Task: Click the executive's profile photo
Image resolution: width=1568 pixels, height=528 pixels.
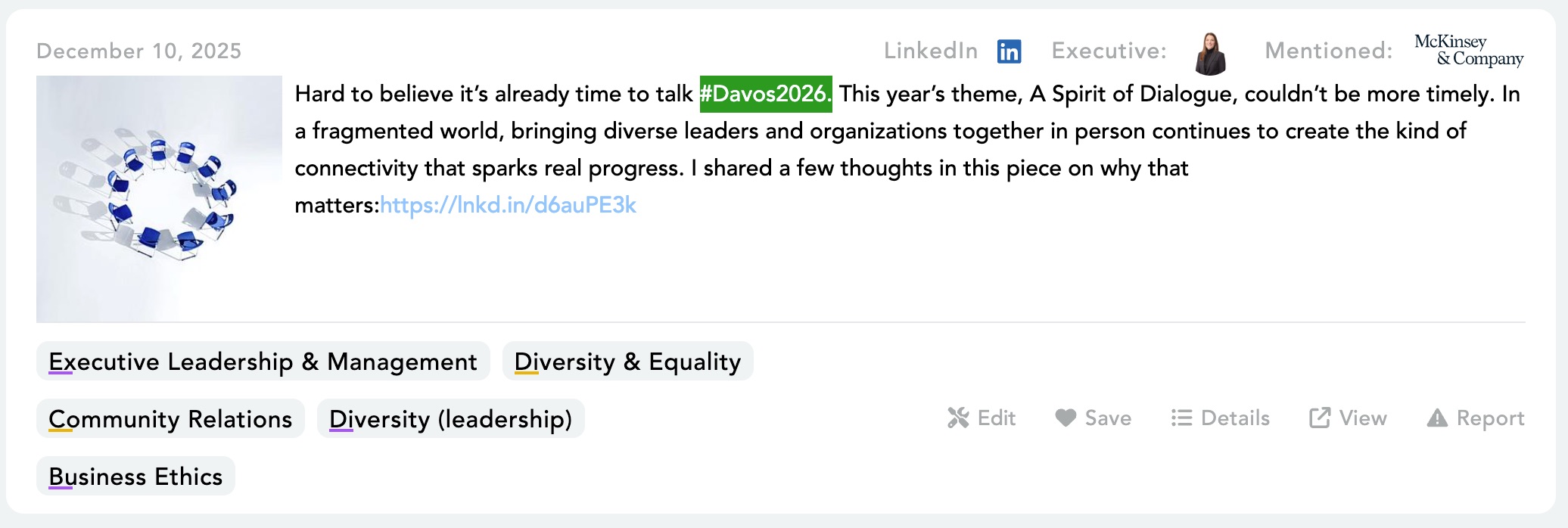Action: (1210, 53)
